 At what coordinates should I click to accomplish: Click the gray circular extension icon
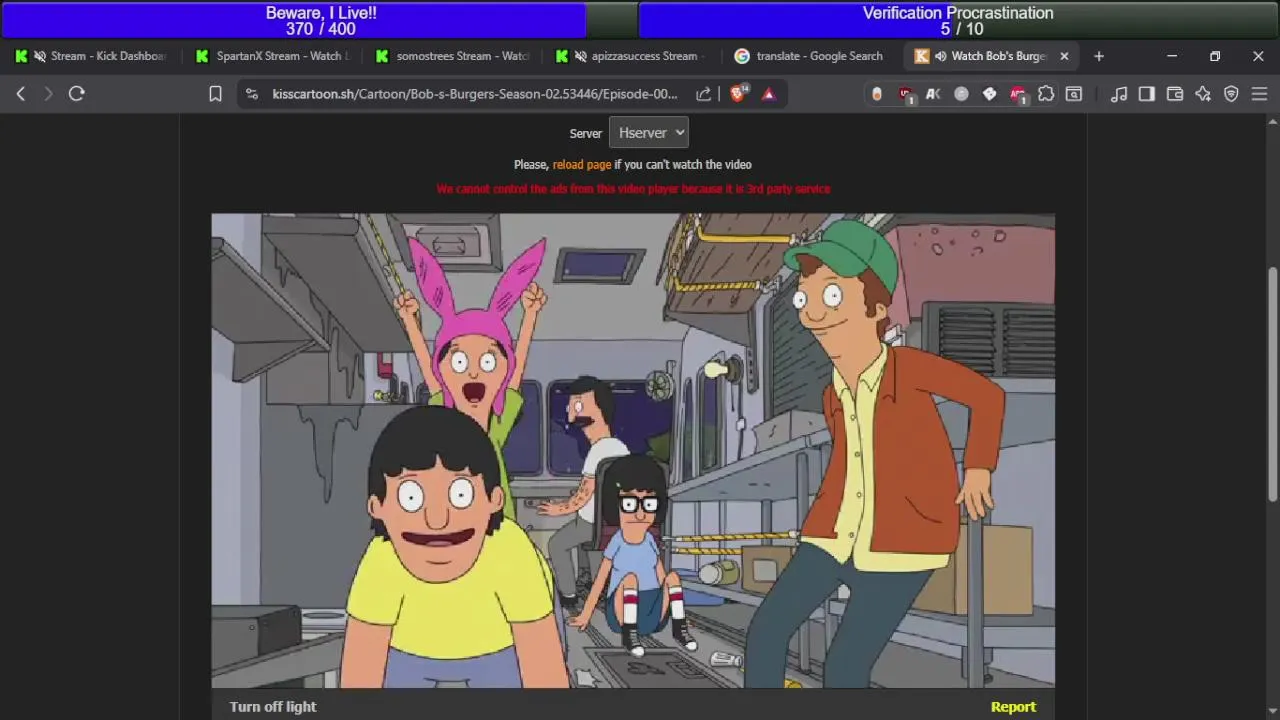pyautogui.click(x=961, y=93)
